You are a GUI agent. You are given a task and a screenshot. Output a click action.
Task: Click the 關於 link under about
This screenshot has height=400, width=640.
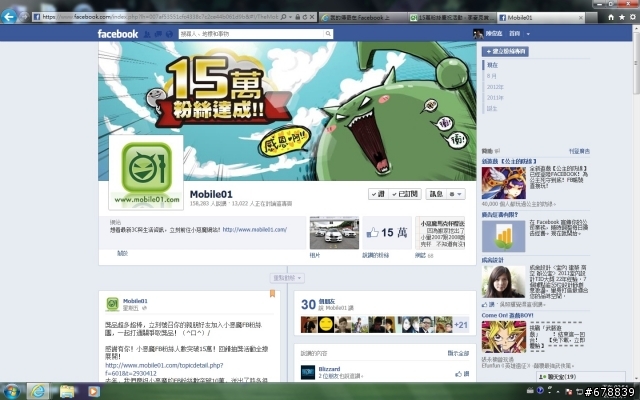[x=122, y=253]
